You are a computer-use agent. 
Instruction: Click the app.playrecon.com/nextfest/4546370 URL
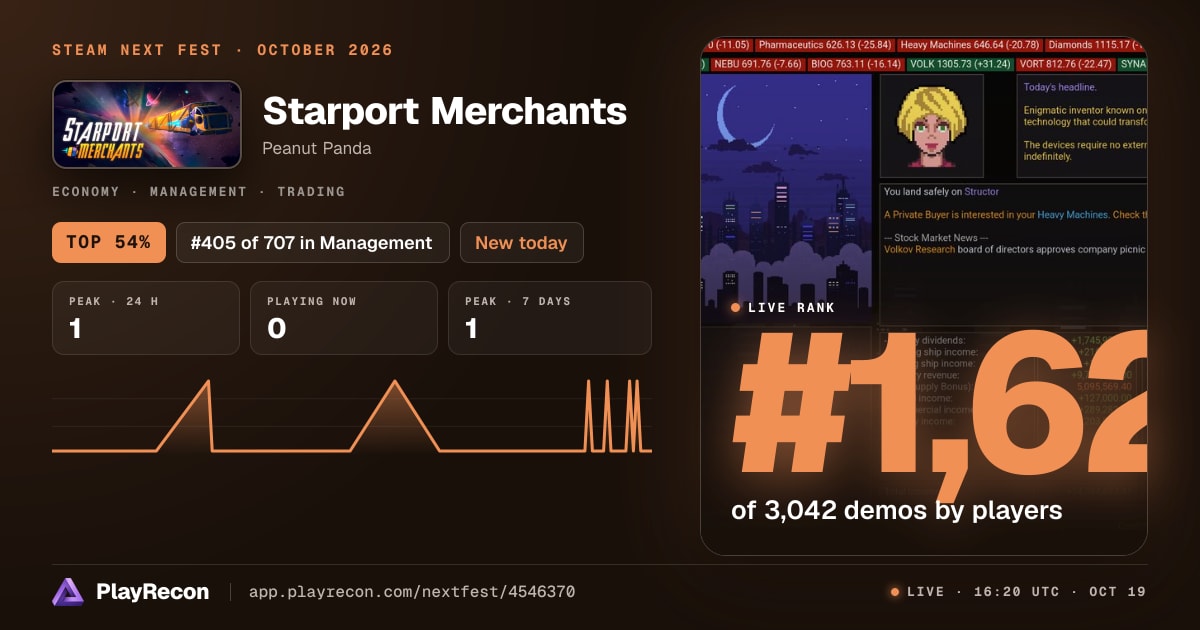411,592
